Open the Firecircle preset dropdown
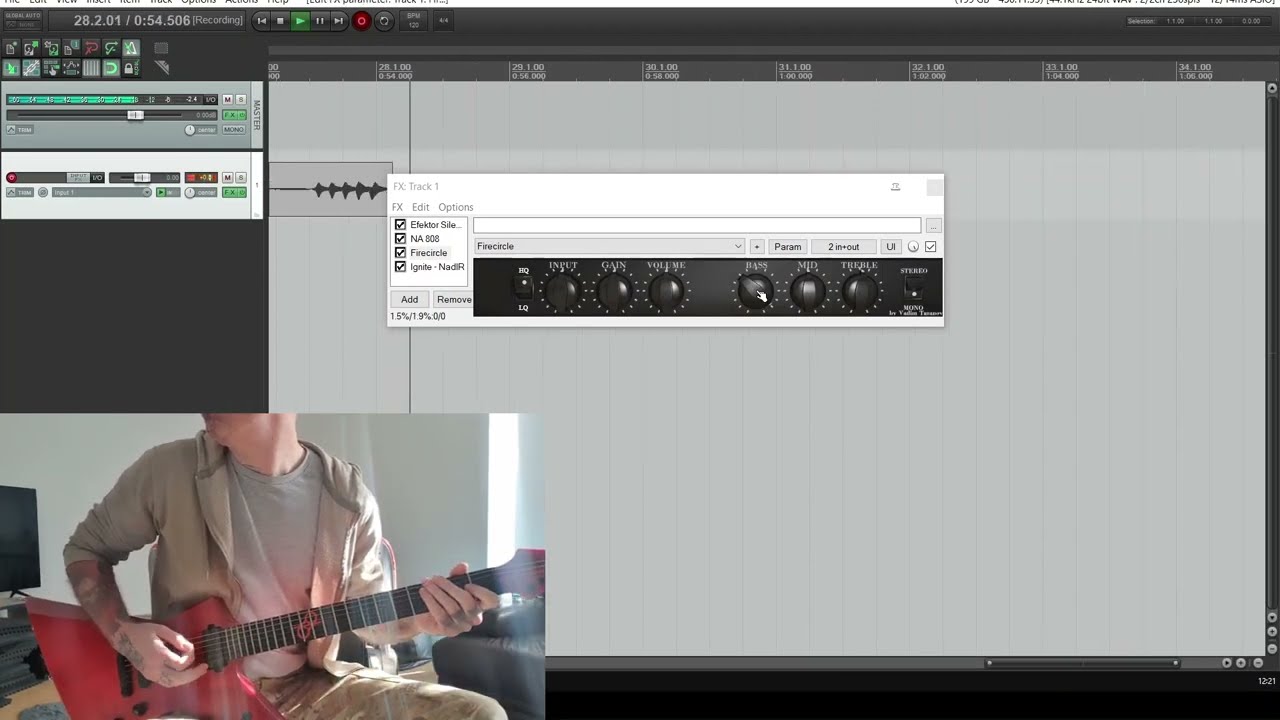Screen dimensions: 1280x720 [609, 246]
